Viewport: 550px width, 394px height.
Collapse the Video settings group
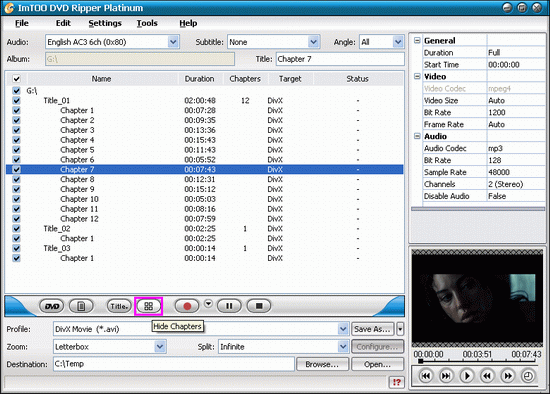click(x=417, y=76)
